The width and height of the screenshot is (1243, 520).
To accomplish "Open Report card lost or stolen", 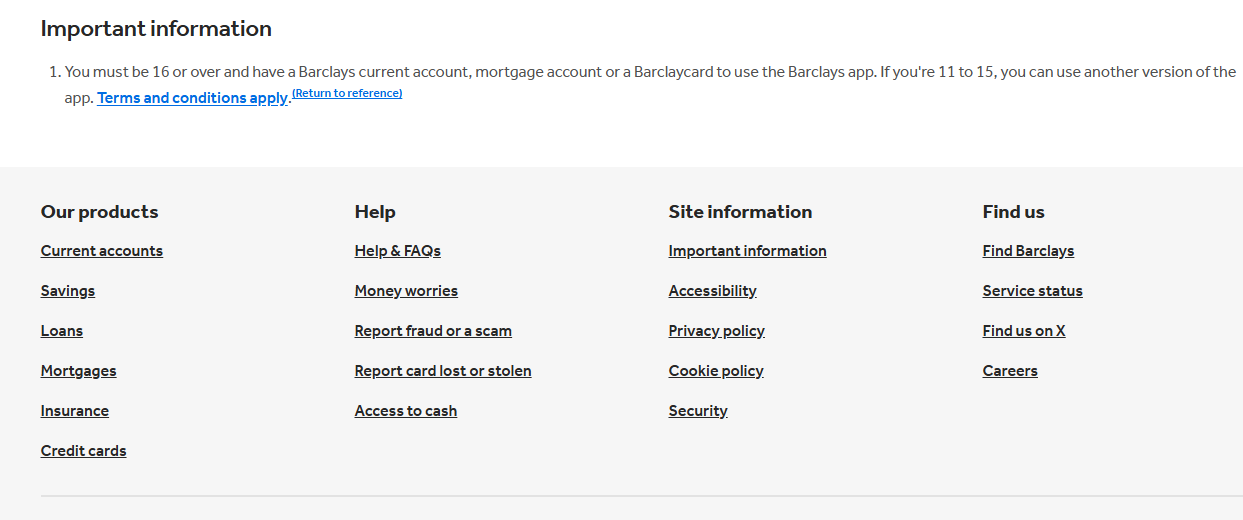I will 443,371.
